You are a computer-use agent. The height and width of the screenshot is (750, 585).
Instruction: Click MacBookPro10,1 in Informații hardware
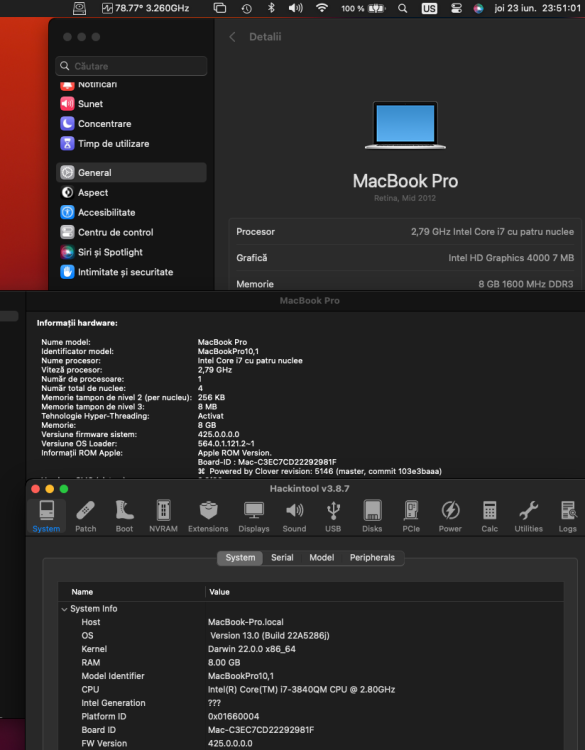point(228,352)
